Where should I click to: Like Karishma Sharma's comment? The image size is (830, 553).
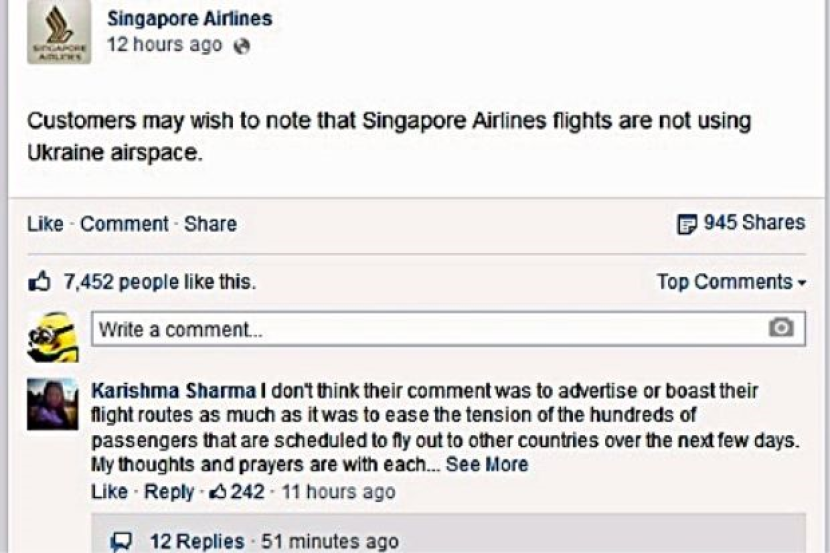(109, 492)
